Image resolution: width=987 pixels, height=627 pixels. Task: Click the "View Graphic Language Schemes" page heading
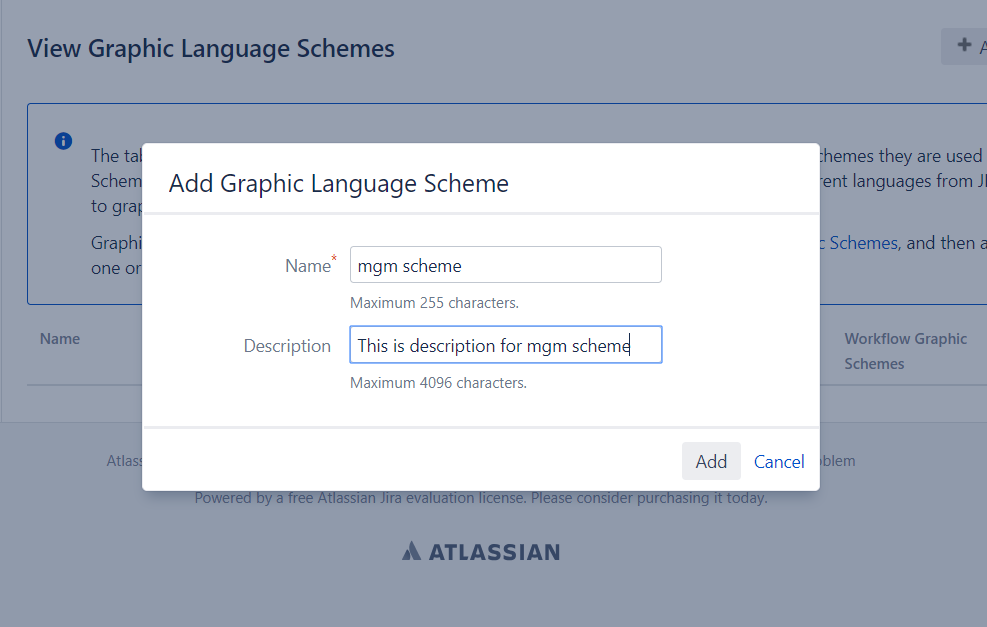point(211,48)
